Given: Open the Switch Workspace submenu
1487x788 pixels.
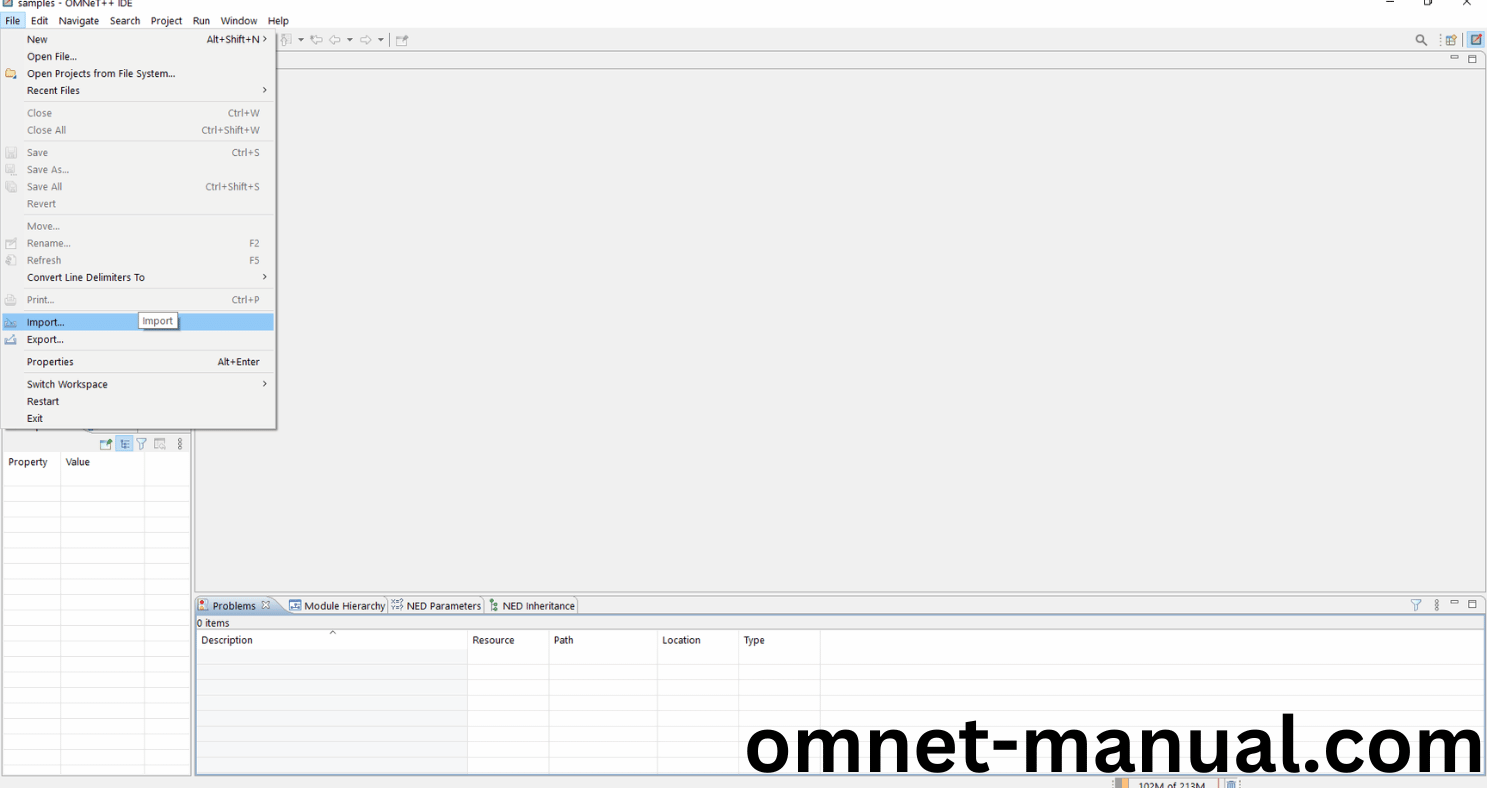Looking at the screenshot, I should [138, 385].
